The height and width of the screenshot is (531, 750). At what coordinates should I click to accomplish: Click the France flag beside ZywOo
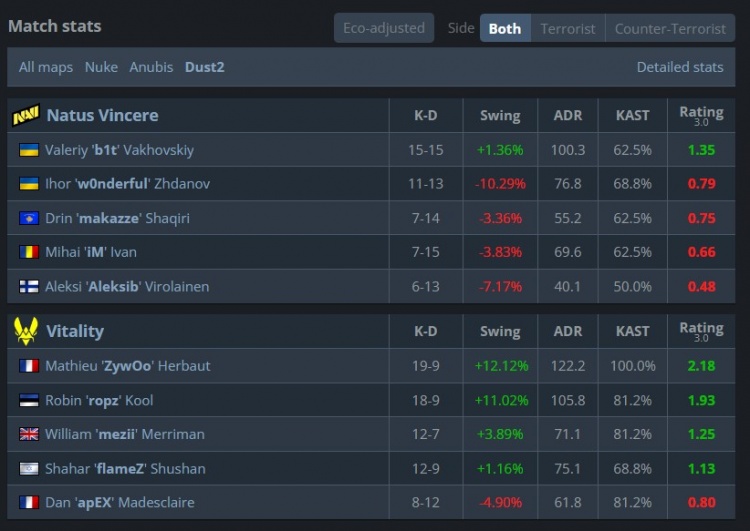[x=29, y=366]
